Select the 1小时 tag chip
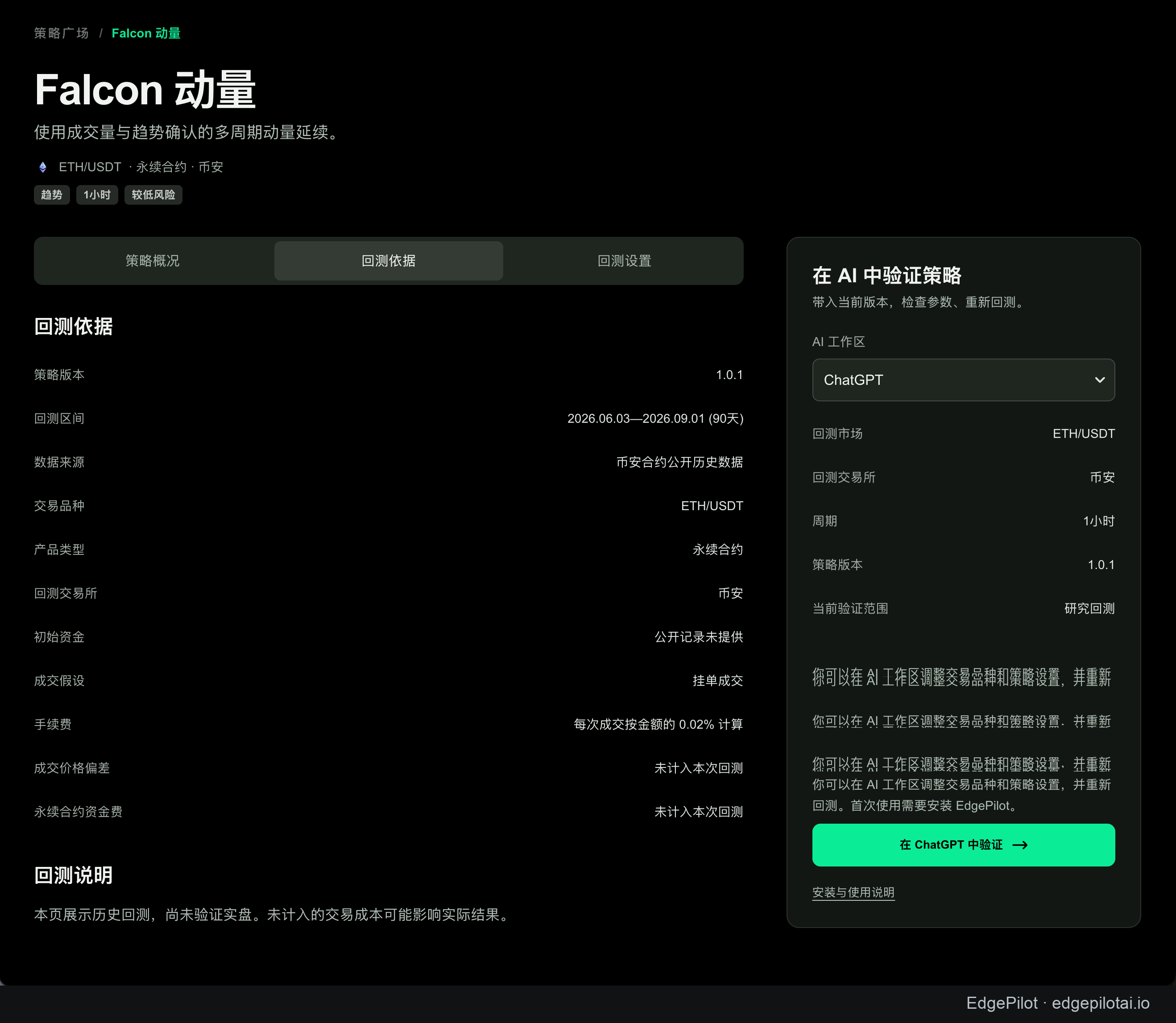This screenshot has height=1023, width=1176. pyautogui.click(x=97, y=195)
